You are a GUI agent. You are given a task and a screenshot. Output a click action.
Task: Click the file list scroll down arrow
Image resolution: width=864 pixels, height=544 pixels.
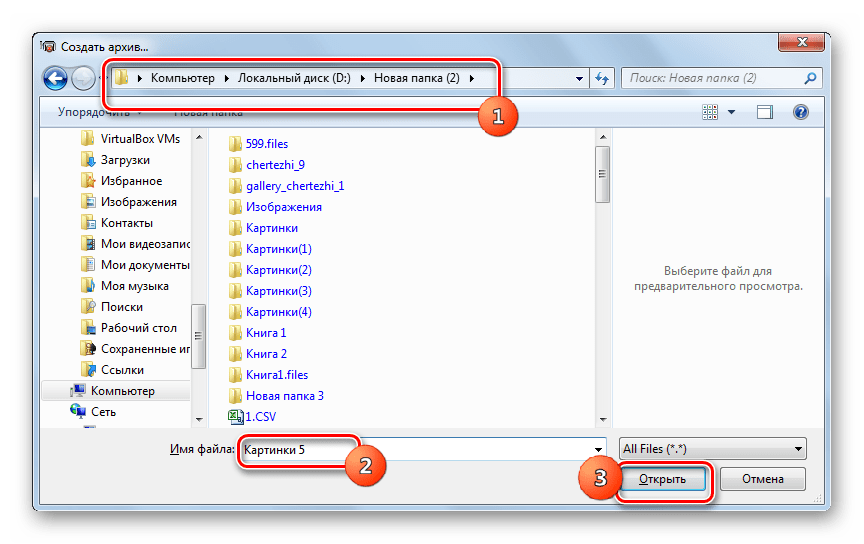tap(602, 419)
